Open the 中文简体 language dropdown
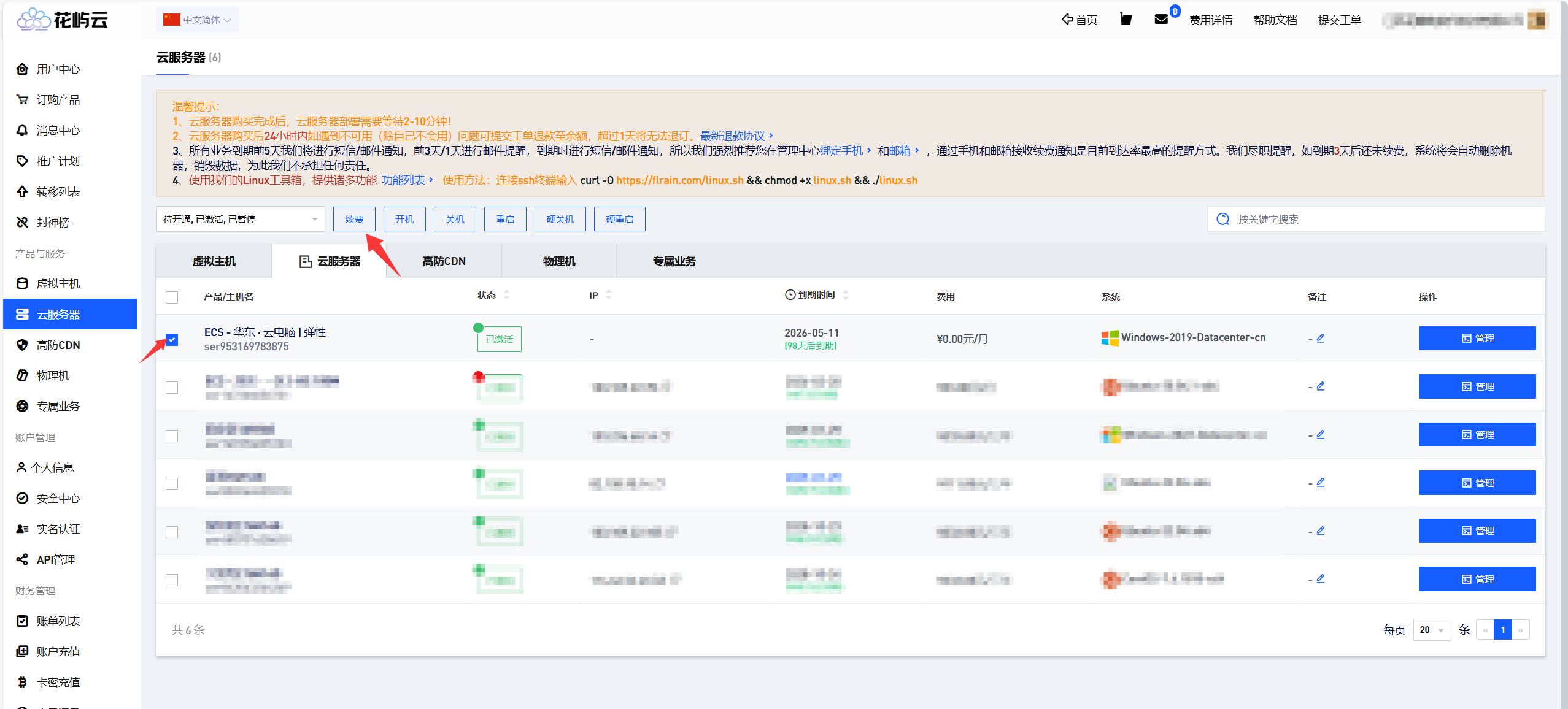Screen dimensions: 1568x709 coord(198,20)
